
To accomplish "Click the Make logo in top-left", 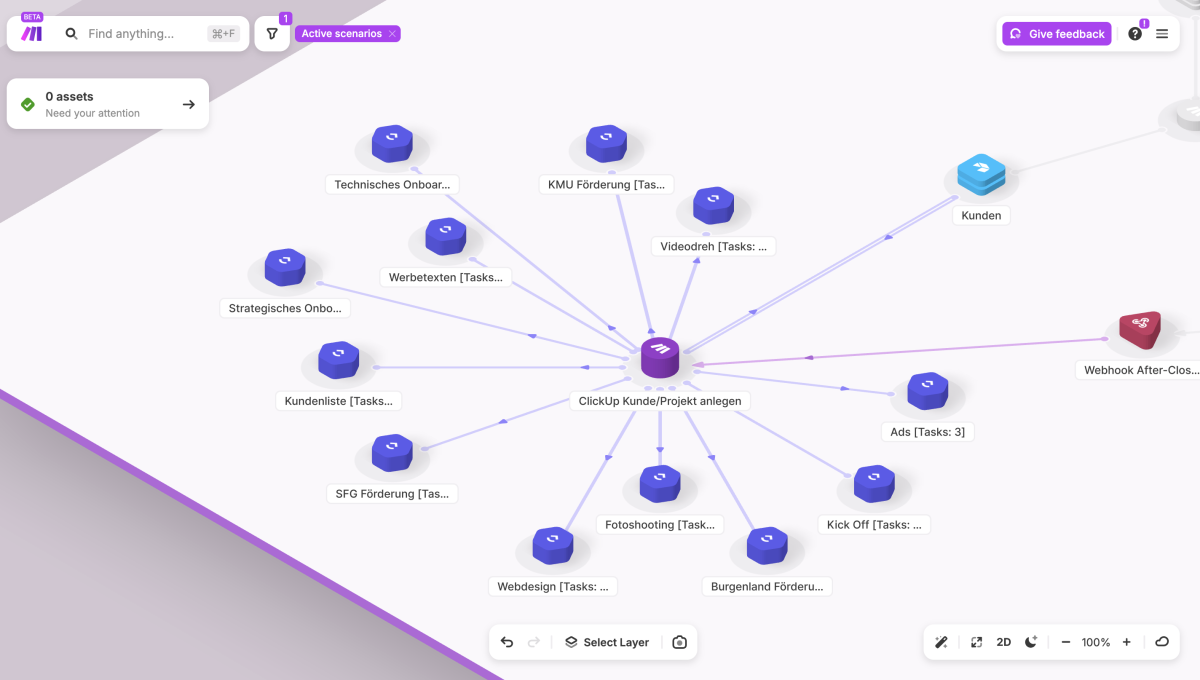I will click(32, 33).
